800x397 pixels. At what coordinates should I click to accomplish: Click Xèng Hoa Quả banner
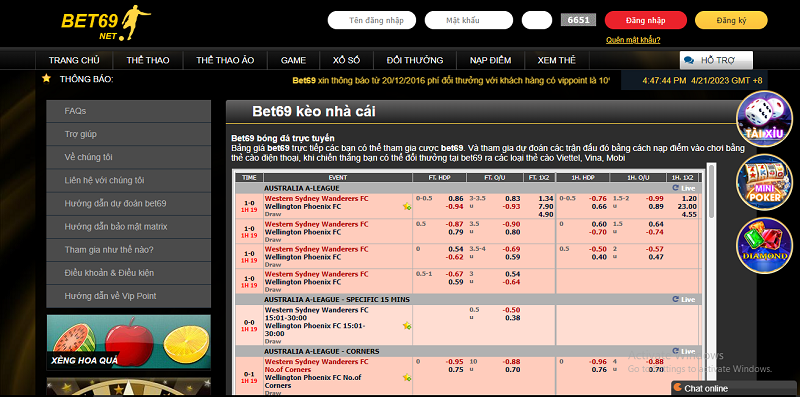(129, 342)
